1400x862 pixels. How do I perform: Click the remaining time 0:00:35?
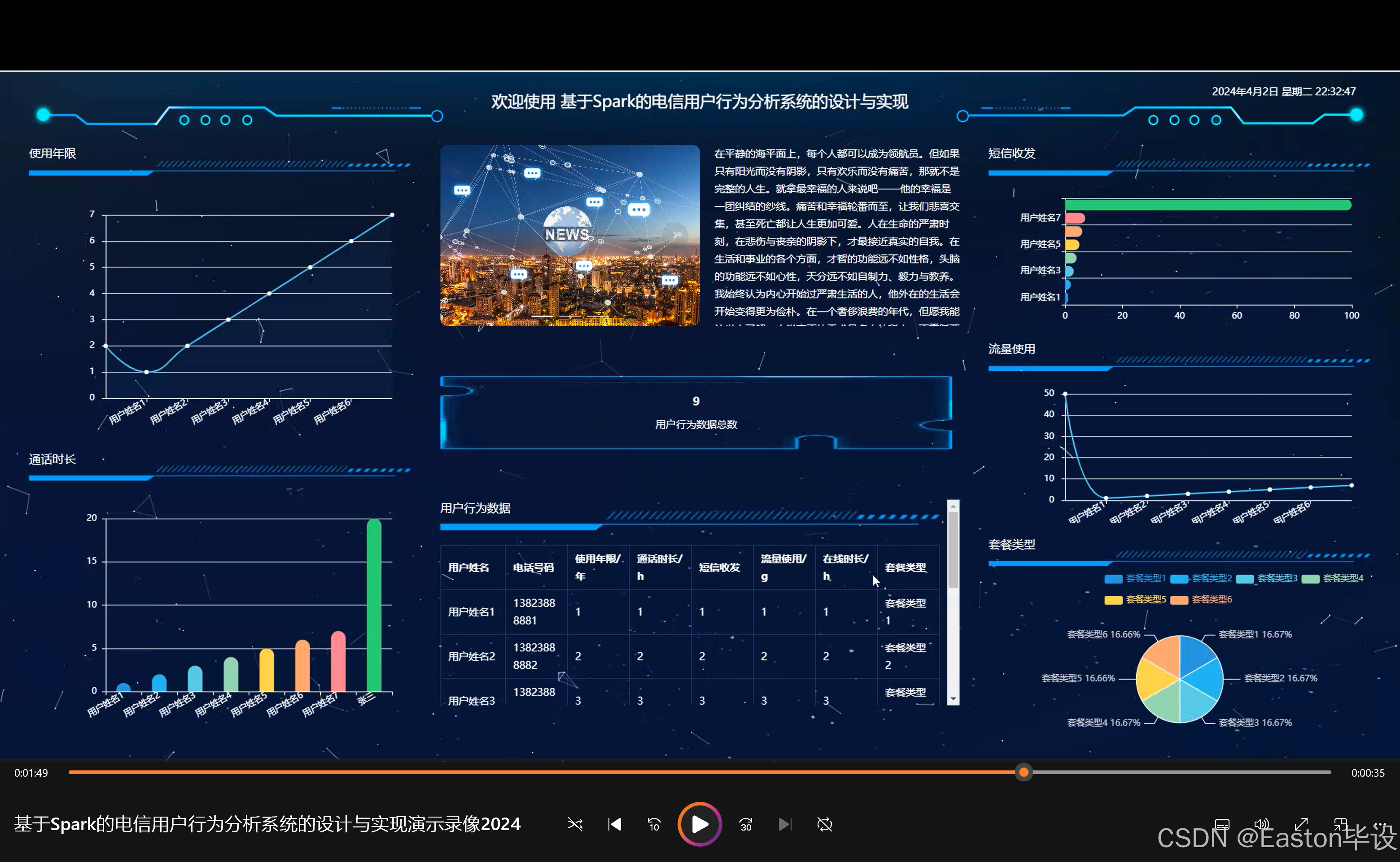click(x=1368, y=773)
